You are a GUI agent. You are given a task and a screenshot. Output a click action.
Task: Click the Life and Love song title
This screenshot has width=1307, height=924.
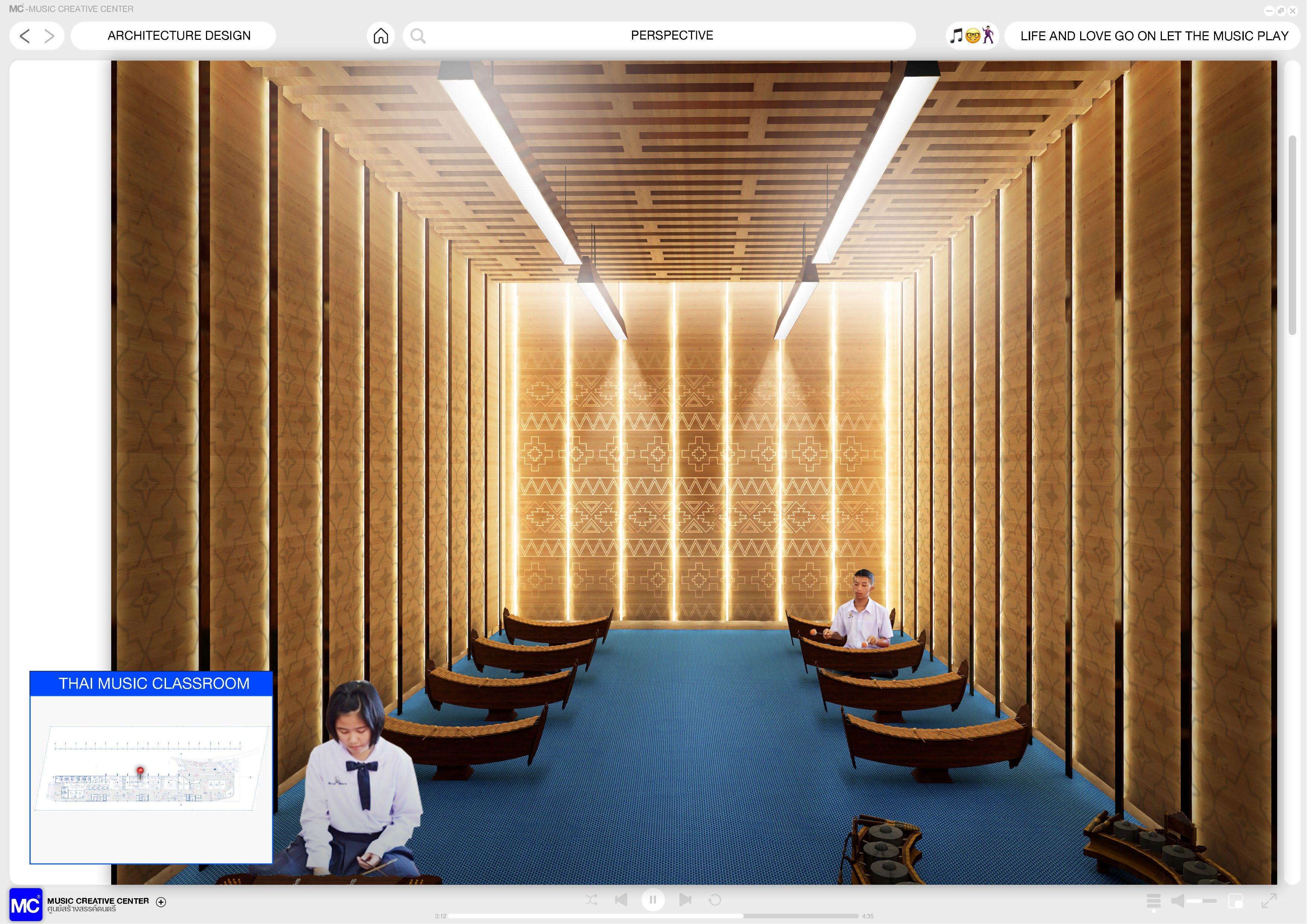tap(1154, 36)
